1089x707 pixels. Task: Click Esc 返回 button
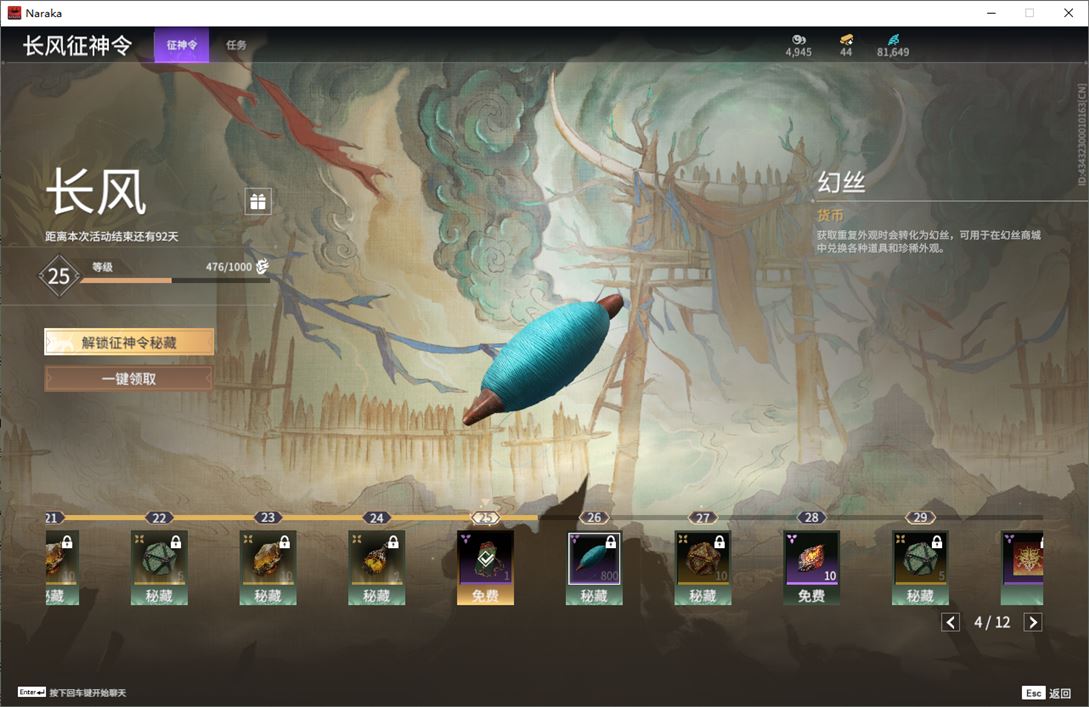click(1046, 693)
